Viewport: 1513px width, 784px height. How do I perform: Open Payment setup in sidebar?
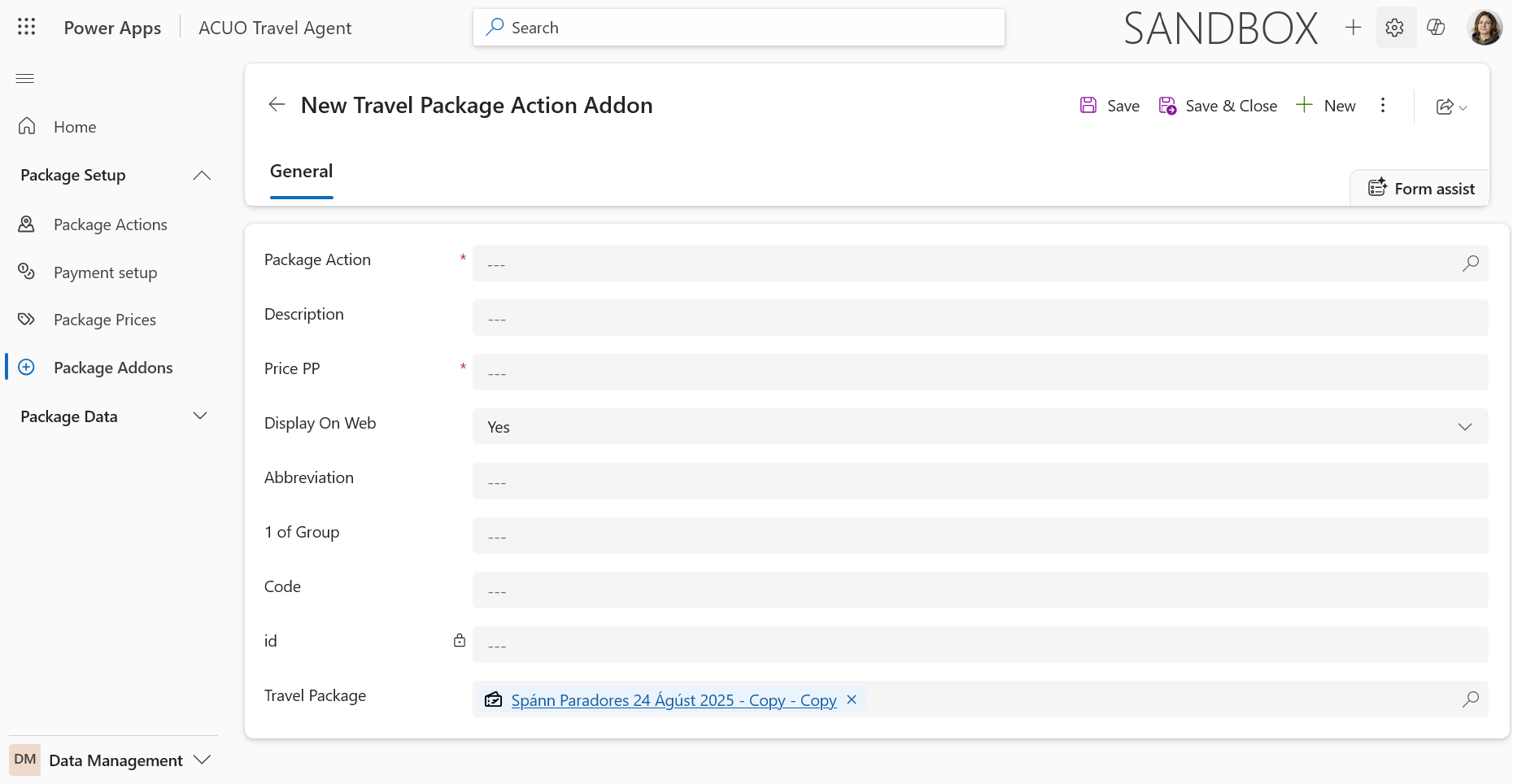tap(106, 272)
